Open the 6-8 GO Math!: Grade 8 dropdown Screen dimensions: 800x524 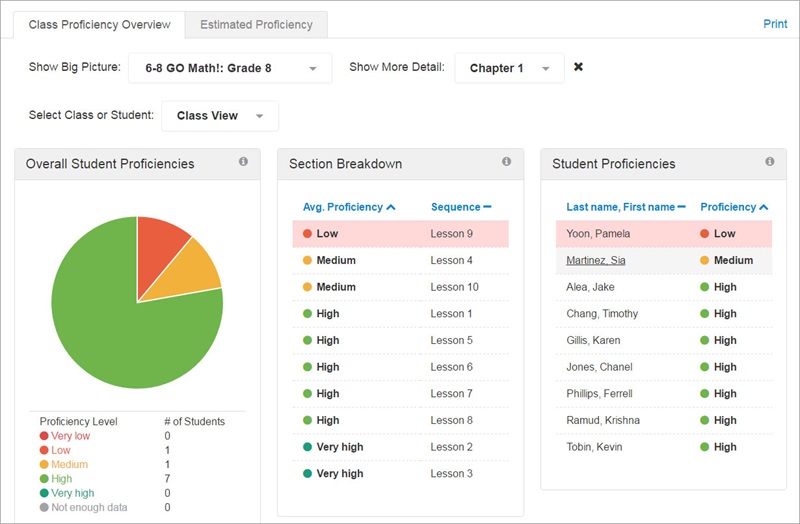coord(230,68)
